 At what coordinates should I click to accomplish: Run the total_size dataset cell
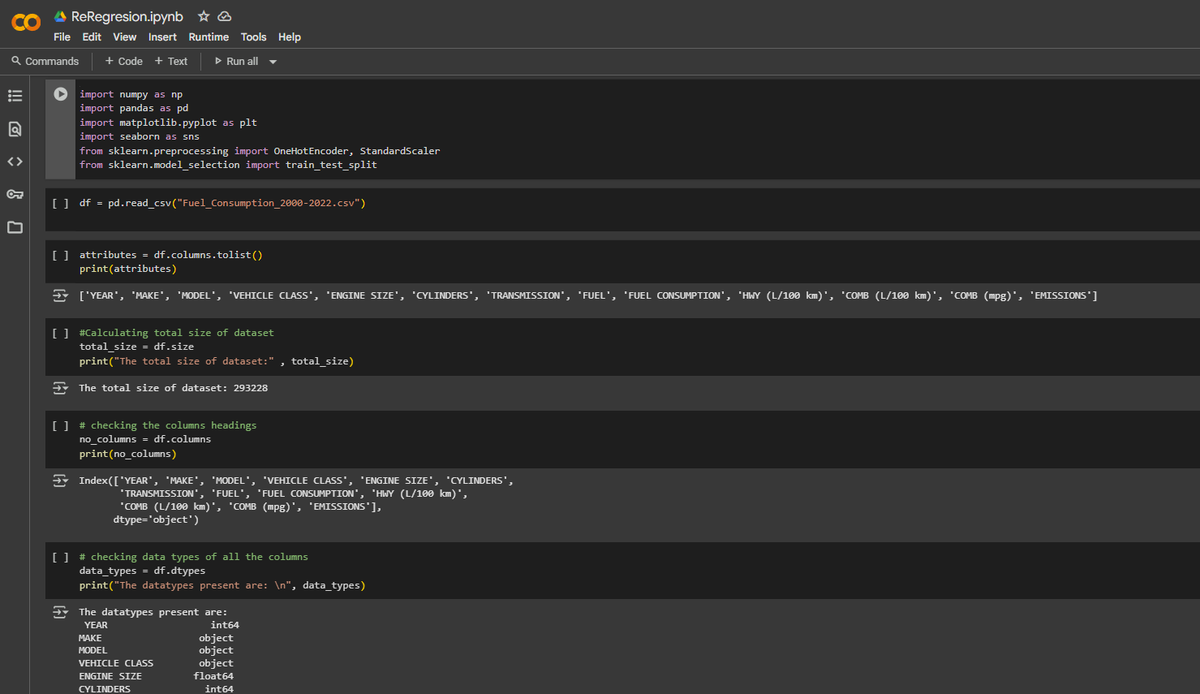click(60, 332)
